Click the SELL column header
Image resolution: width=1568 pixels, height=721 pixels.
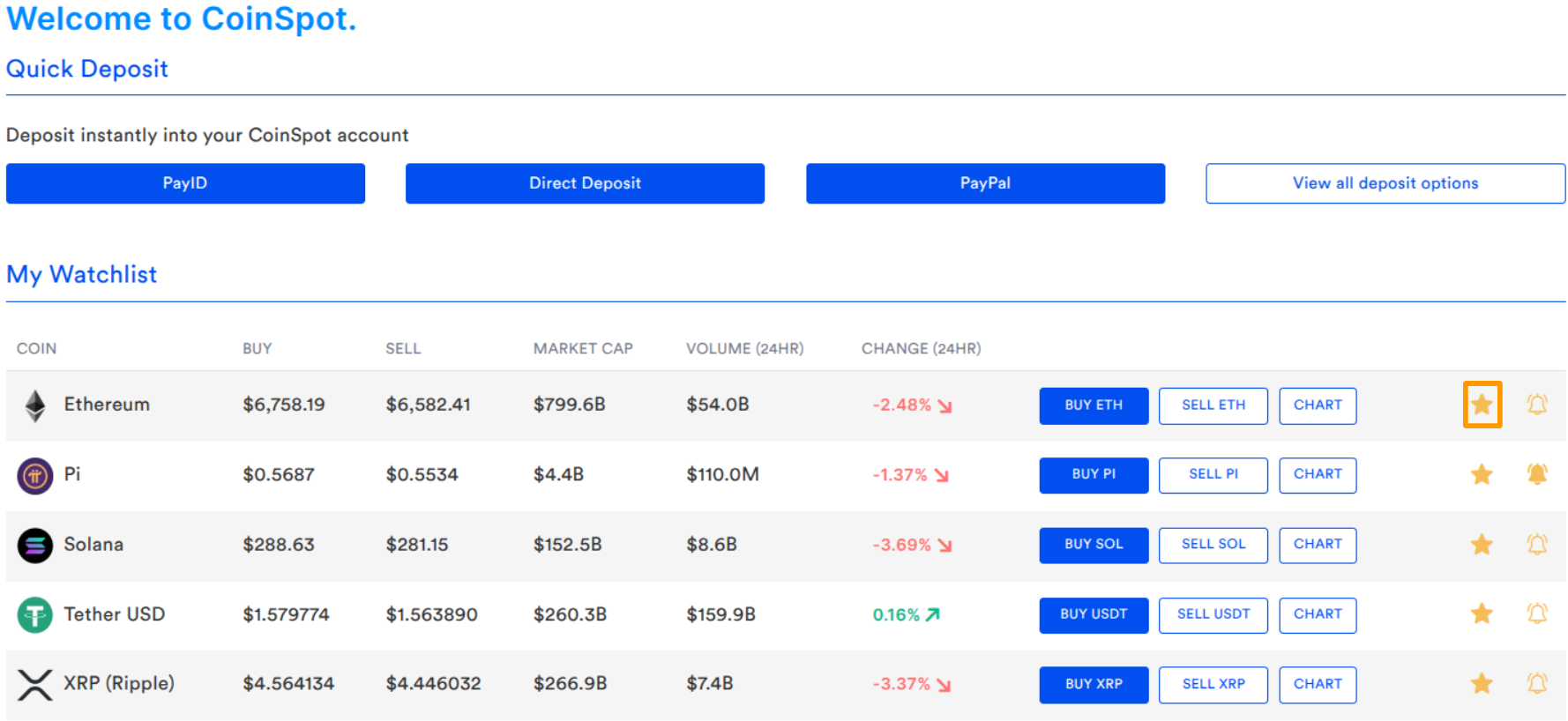tap(403, 349)
